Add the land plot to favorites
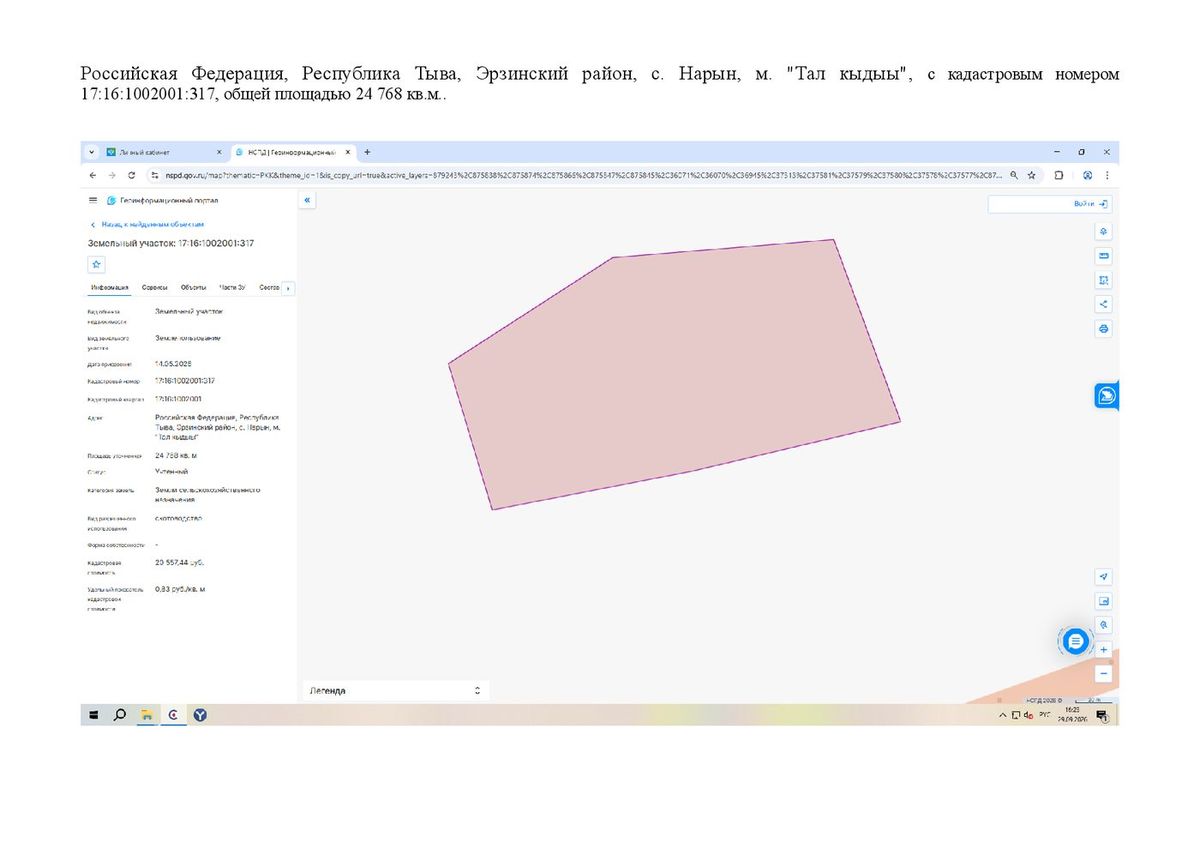1200x849 pixels. (96, 264)
